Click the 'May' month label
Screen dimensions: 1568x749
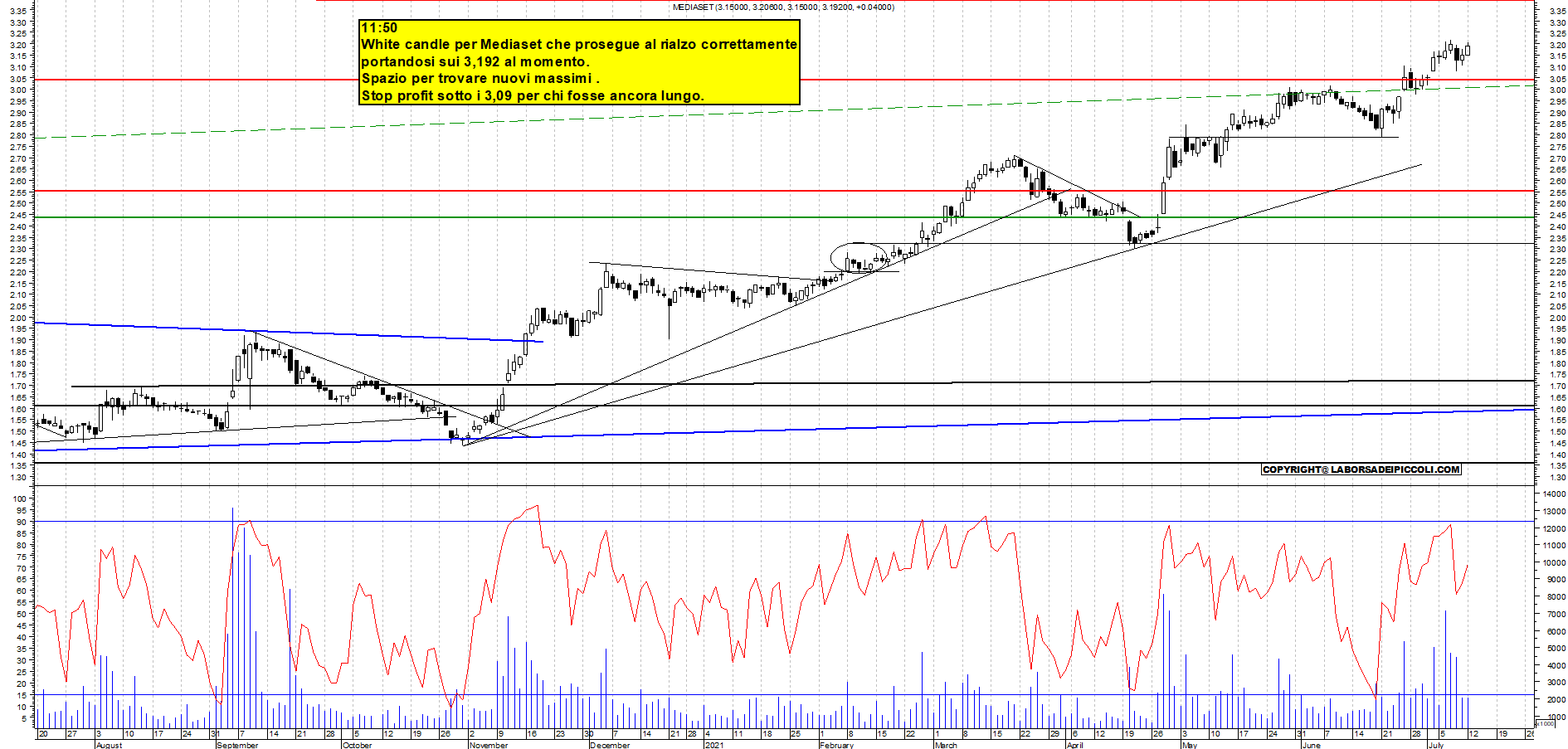(1189, 745)
